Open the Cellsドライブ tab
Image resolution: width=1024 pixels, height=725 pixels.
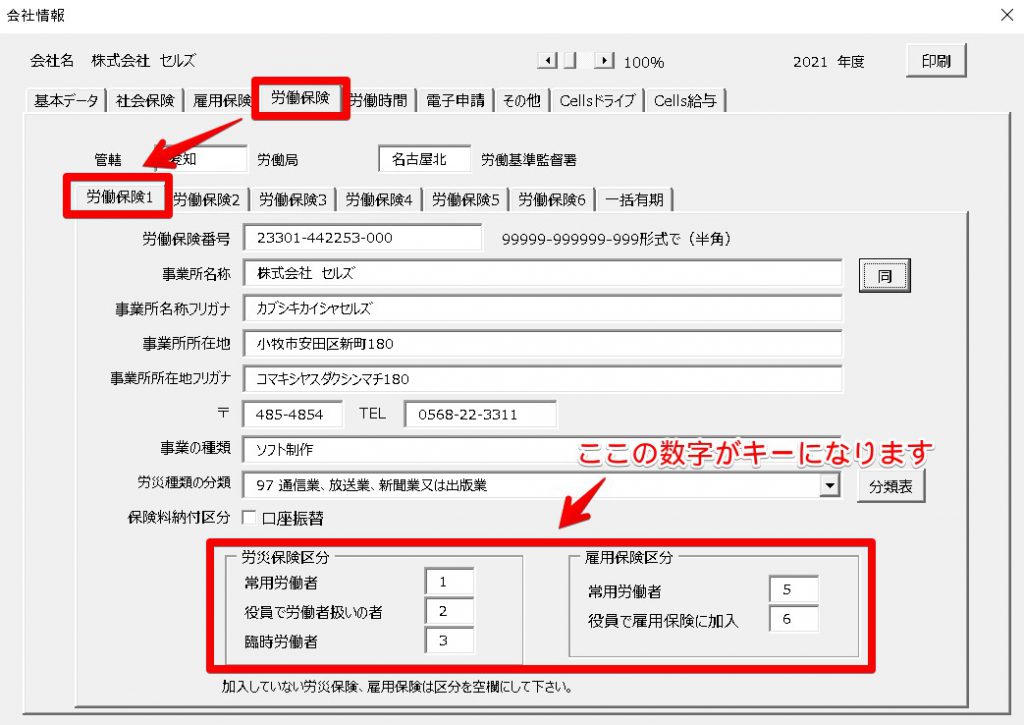point(598,101)
